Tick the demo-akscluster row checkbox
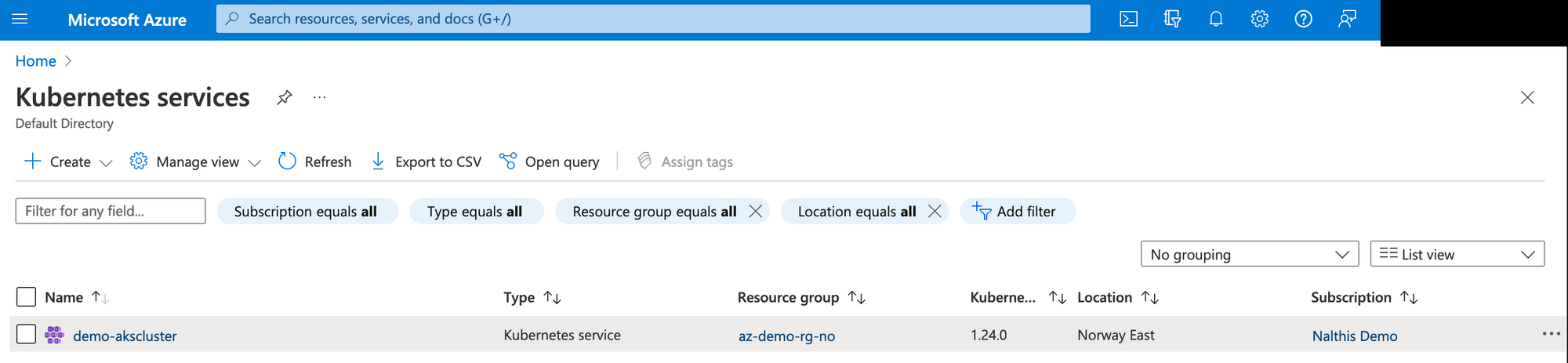Screen dimensions: 1568x363 click(x=26, y=334)
